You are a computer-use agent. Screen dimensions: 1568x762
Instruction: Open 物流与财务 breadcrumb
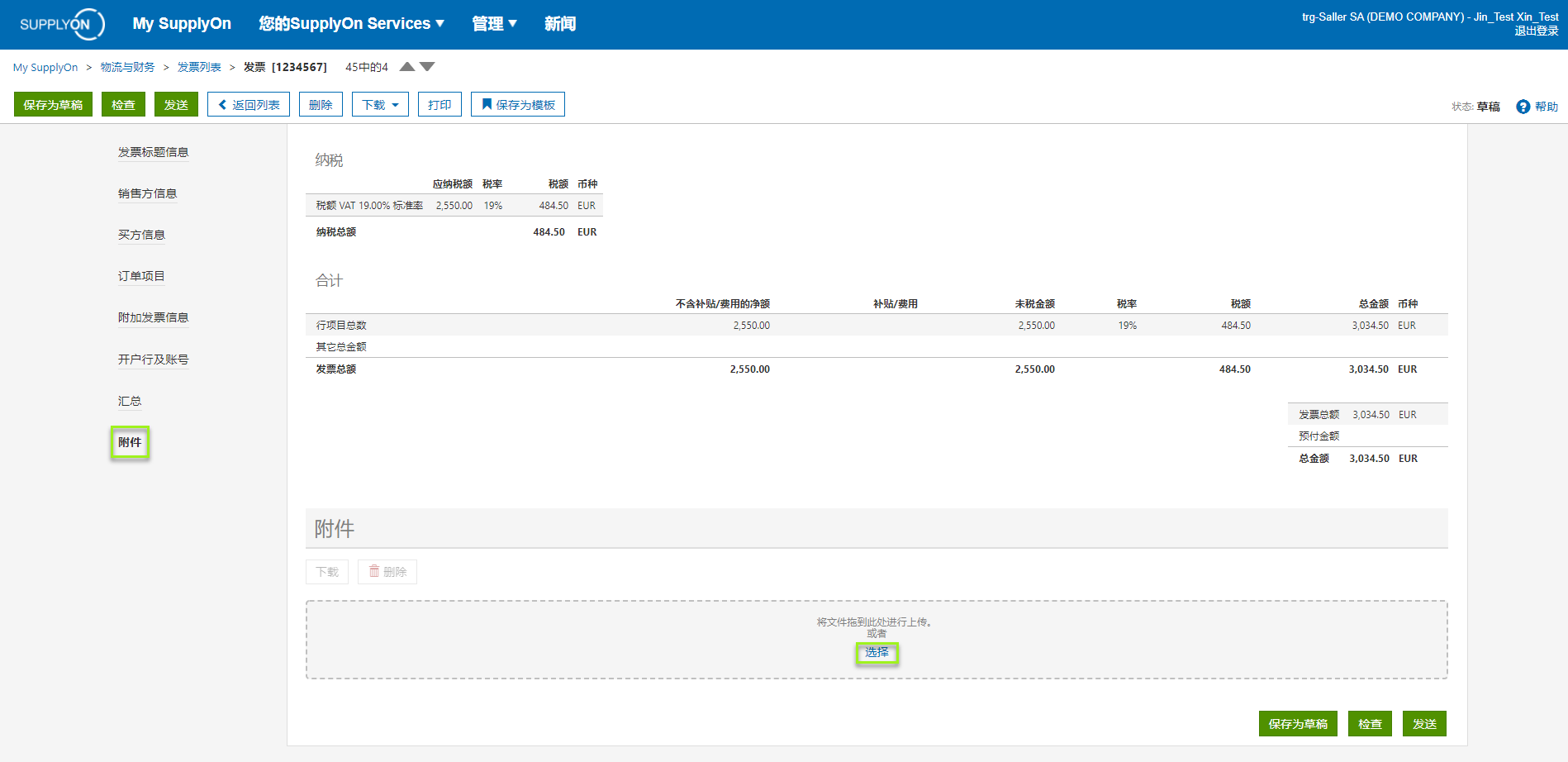127,68
